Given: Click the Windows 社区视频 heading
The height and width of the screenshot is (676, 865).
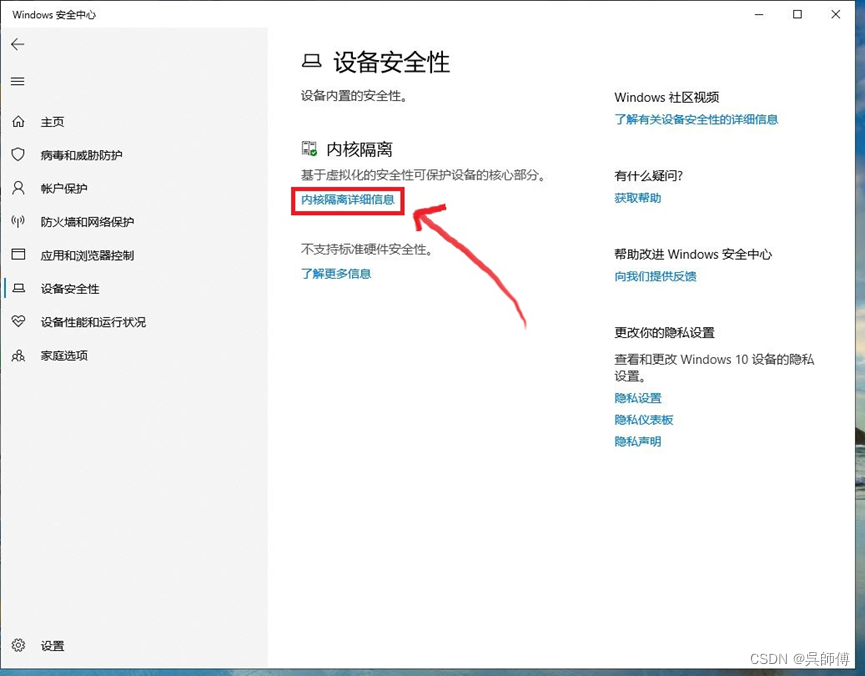Looking at the screenshot, I should pos(667,97).
